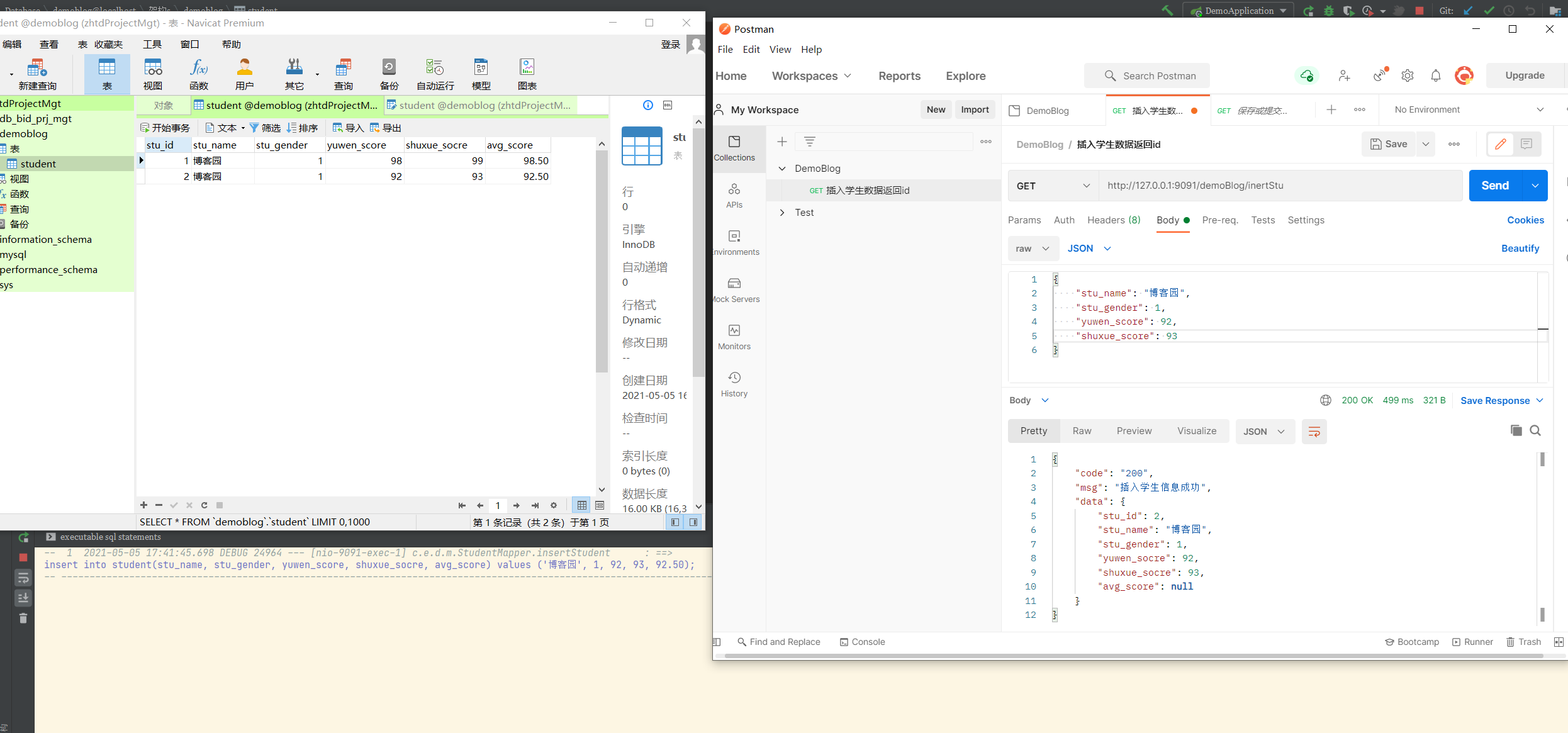Copy response using the copy icon
This screenshot has width=1568, height=733.
(x=1516, y=430)
